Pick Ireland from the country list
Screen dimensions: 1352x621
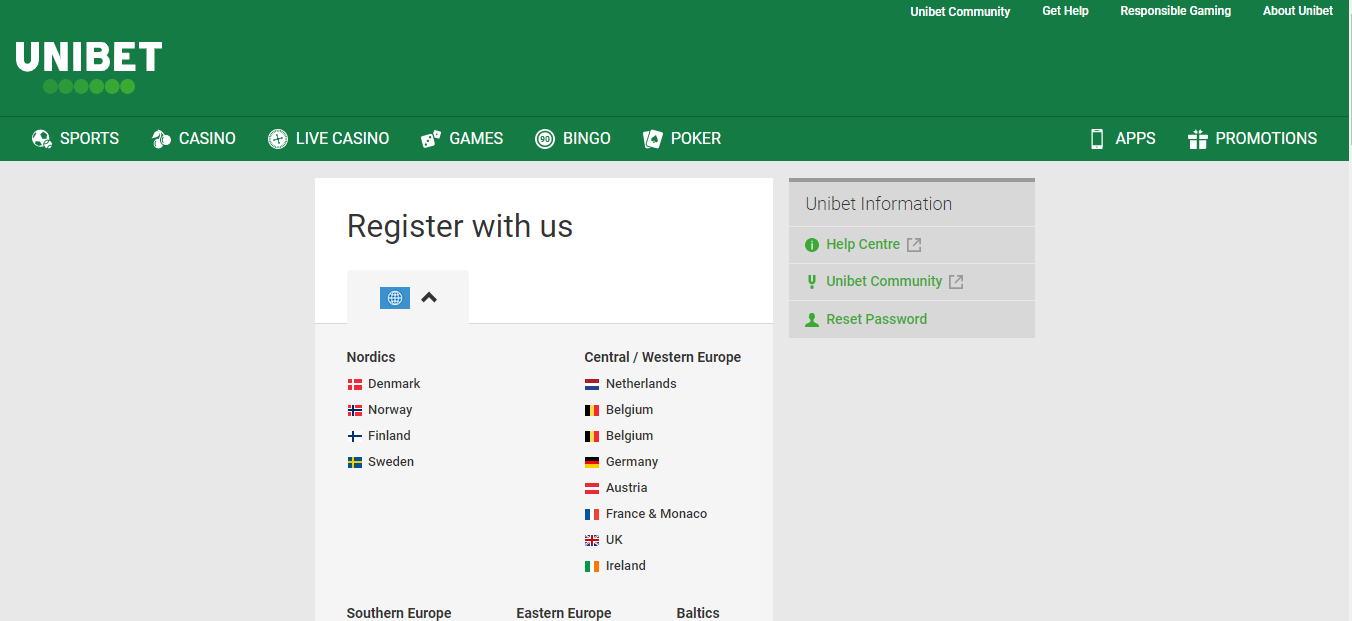pyautogui.click(x=626, y=566)
